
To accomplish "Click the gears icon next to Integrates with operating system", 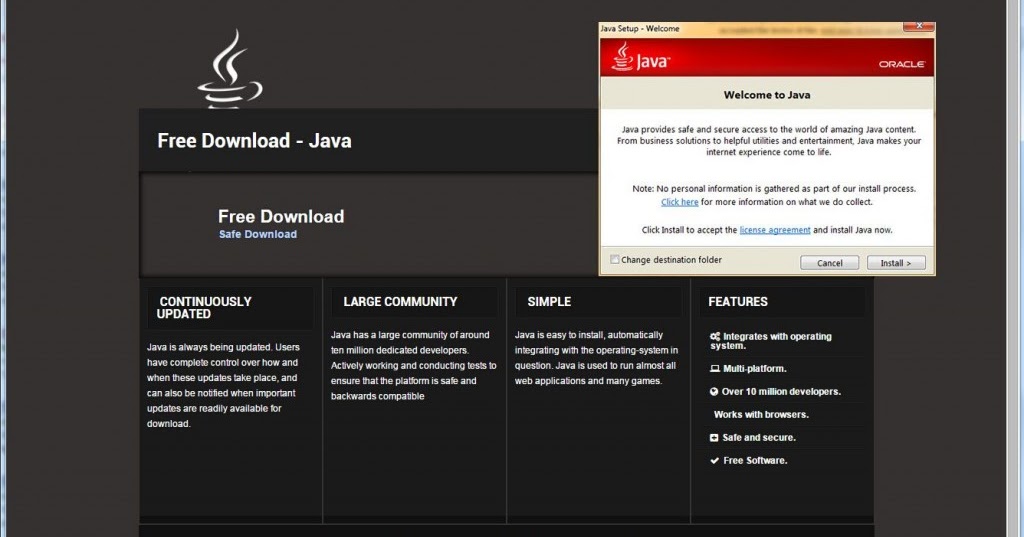I will pos(714,336).
